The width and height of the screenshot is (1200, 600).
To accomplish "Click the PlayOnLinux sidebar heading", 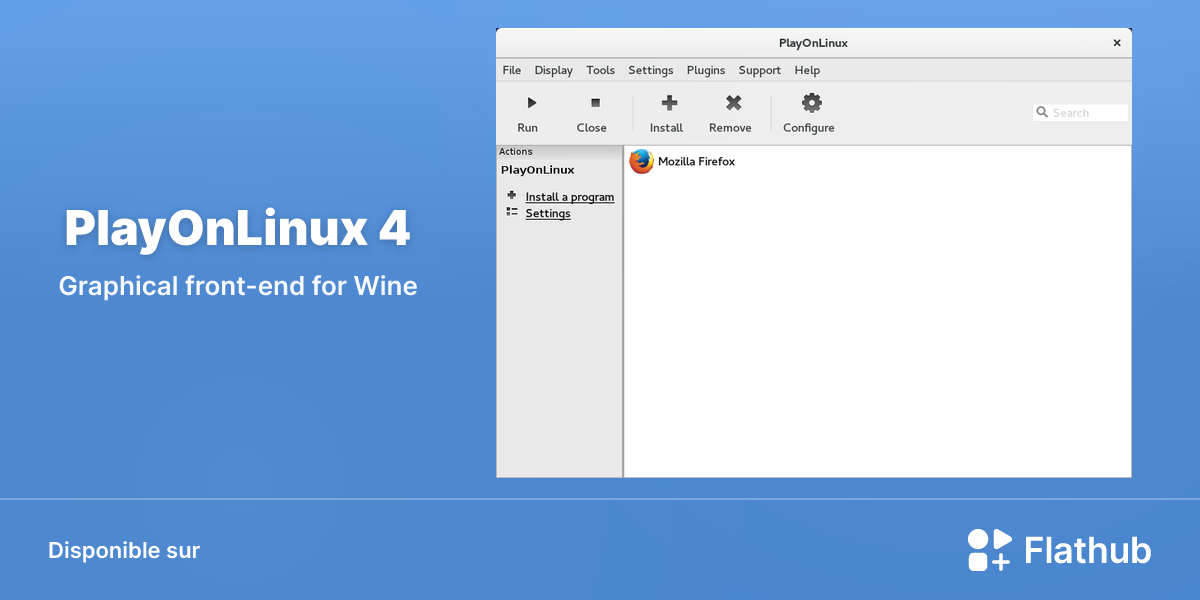I will point(538,170).
